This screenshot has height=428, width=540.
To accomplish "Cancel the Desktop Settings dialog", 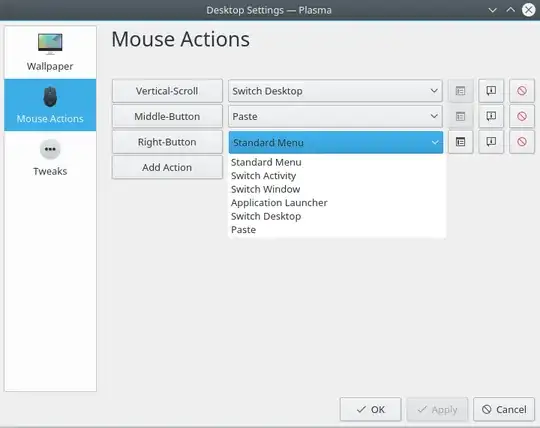I will click(504, 409).
